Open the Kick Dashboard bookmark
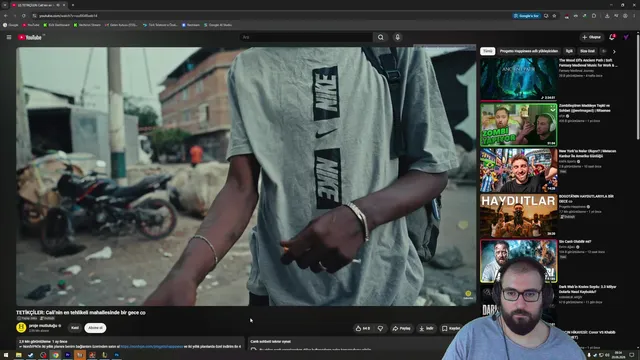Viewport: 640px width, 360px height. click(x=57, y=25)
